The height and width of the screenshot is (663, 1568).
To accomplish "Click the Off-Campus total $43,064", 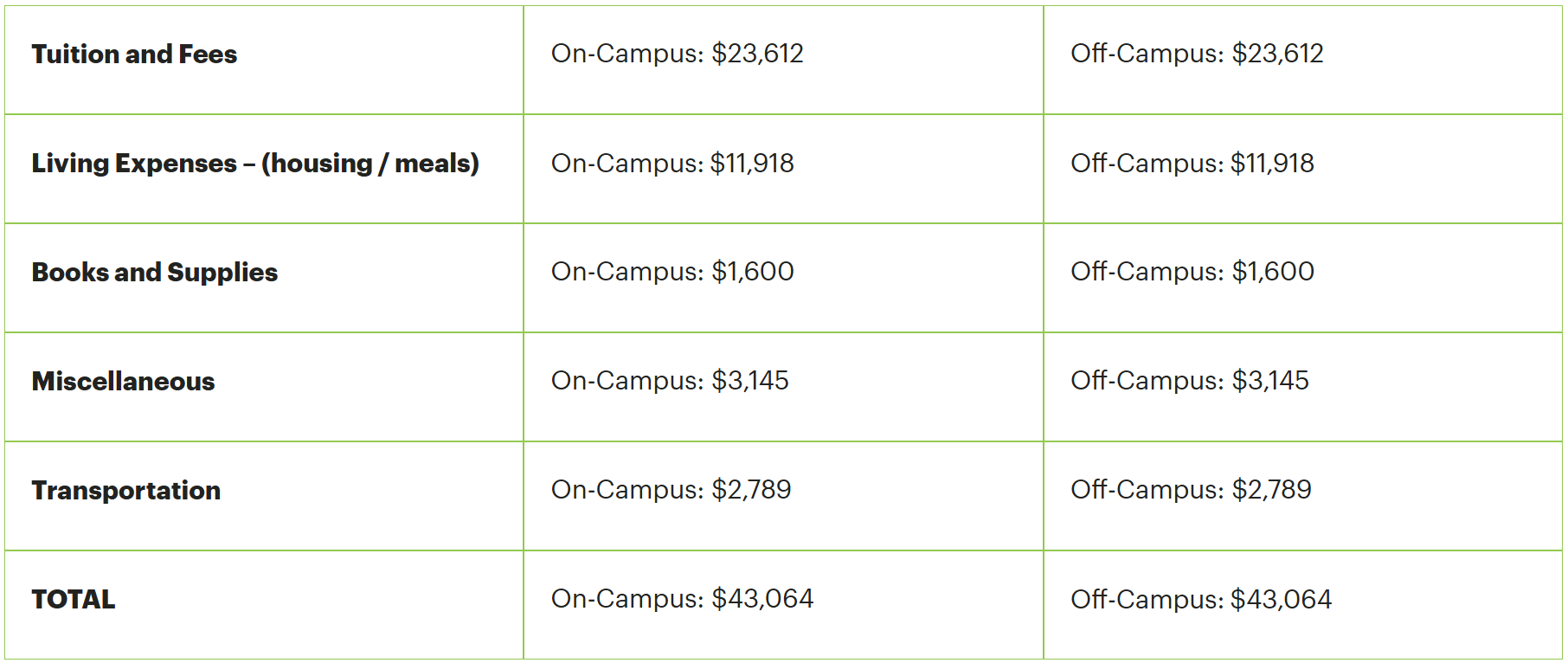I will (x=1201, y=600).
